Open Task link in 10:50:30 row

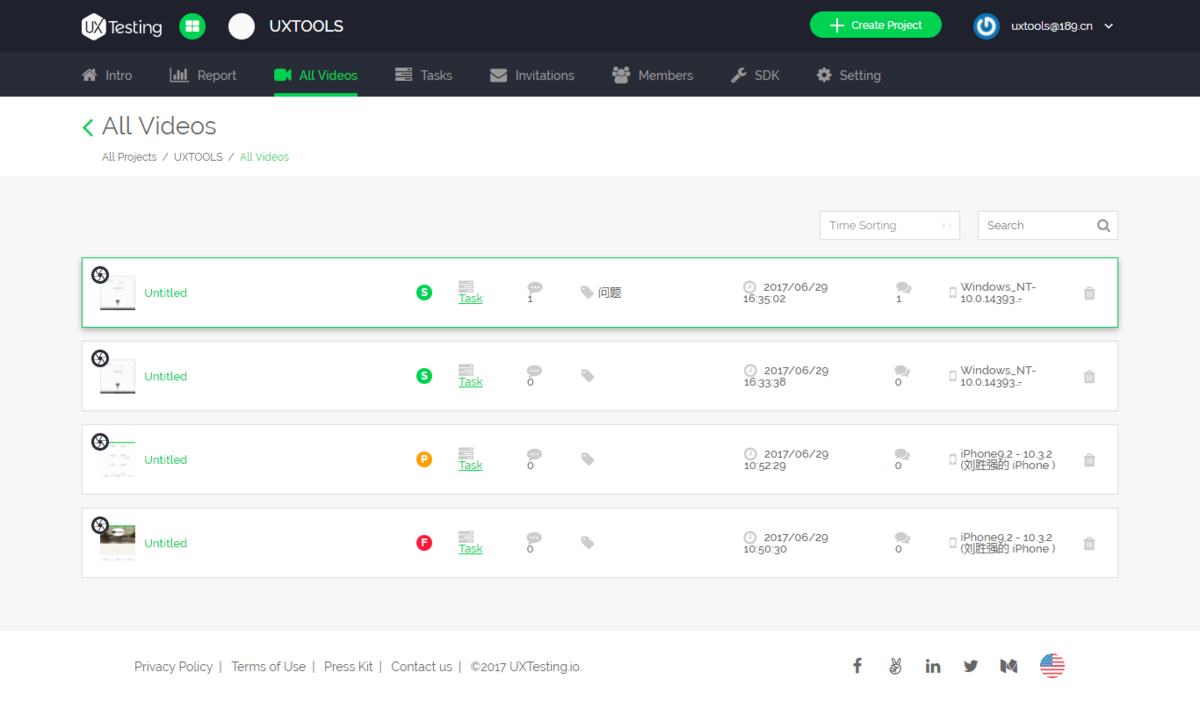click(x=470, y=549)
